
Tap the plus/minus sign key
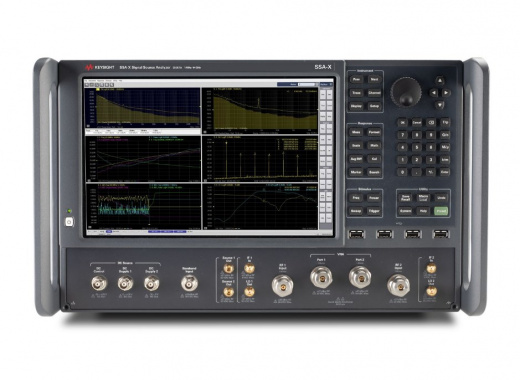(x=431, y=172)
